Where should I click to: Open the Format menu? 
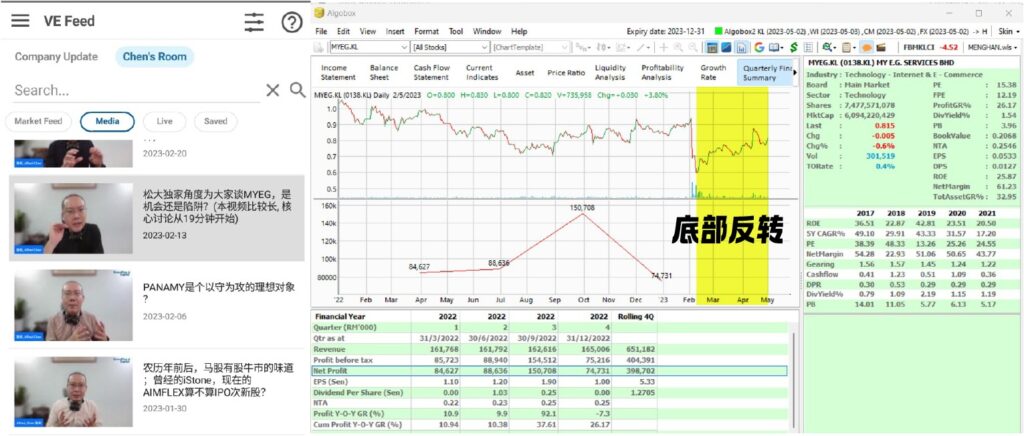point(426,31)
